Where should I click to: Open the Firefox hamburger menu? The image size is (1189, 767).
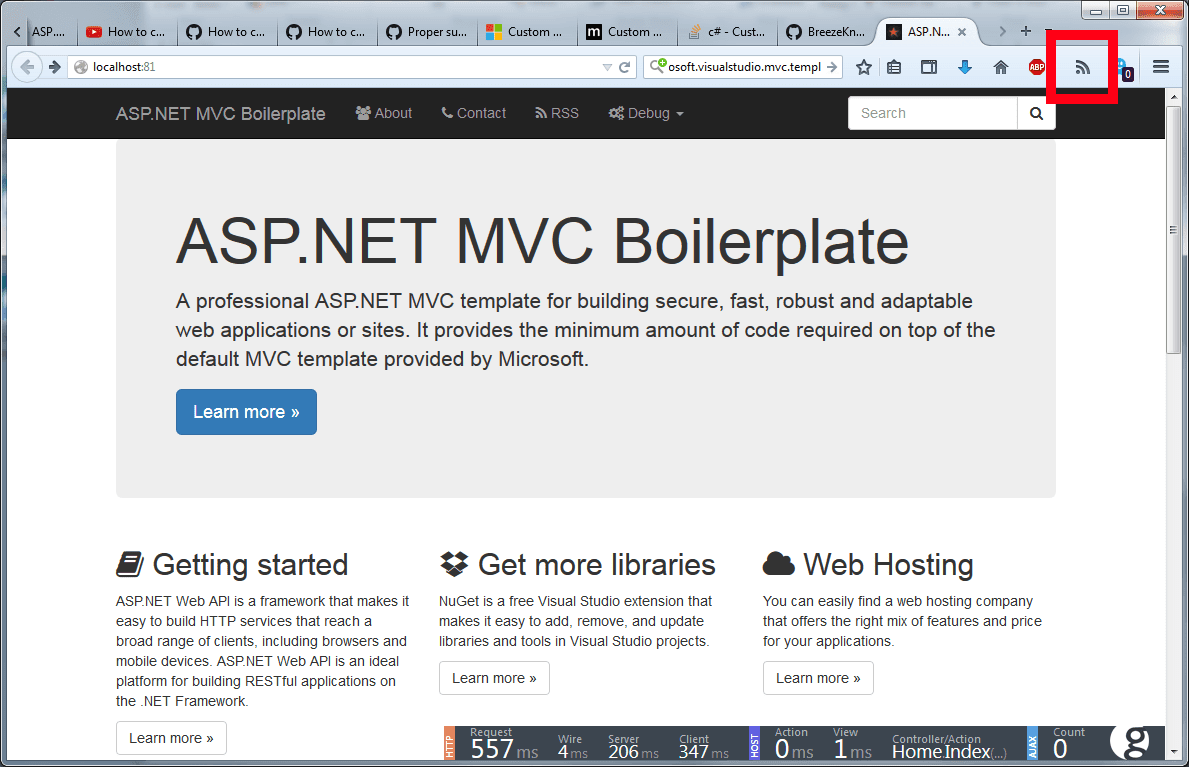click(1161, 68)
